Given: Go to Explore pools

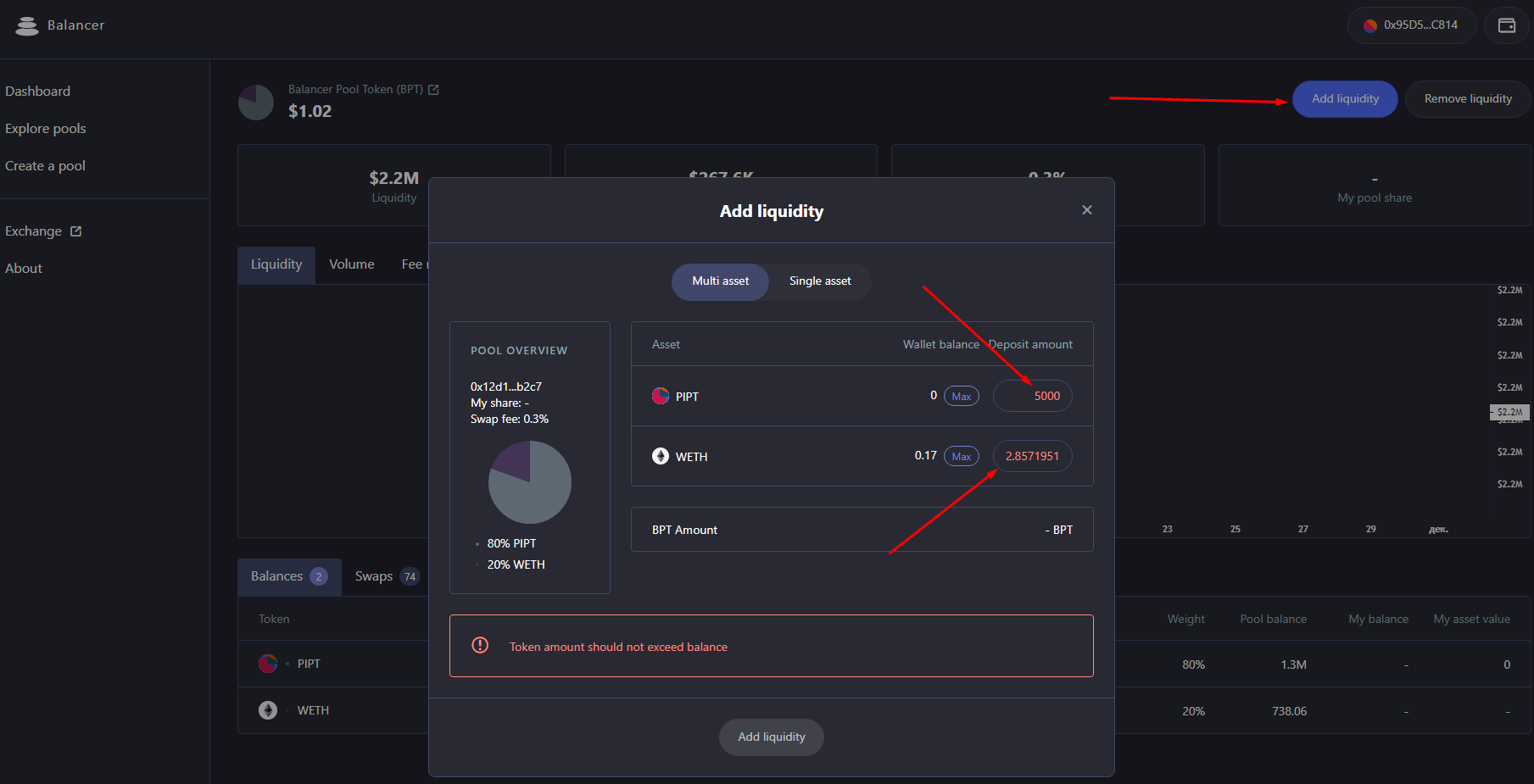Looking at the screenshot, I should [x=46, y=129].
